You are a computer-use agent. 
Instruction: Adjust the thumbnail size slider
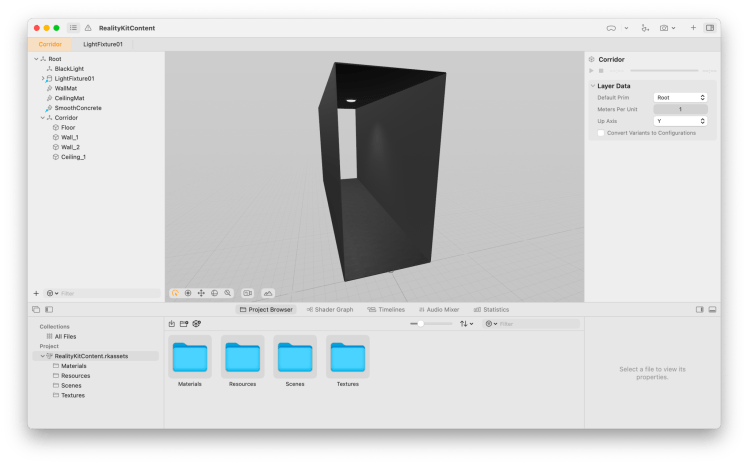point(422,324)
